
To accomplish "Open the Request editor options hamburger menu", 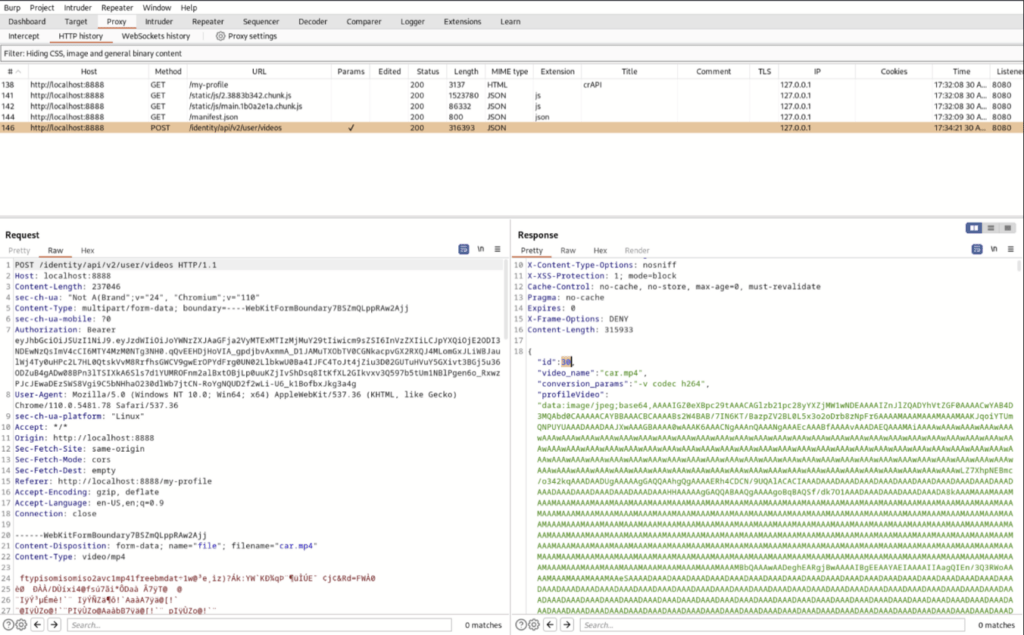I will pyautogui.click(x=497, y=250).
